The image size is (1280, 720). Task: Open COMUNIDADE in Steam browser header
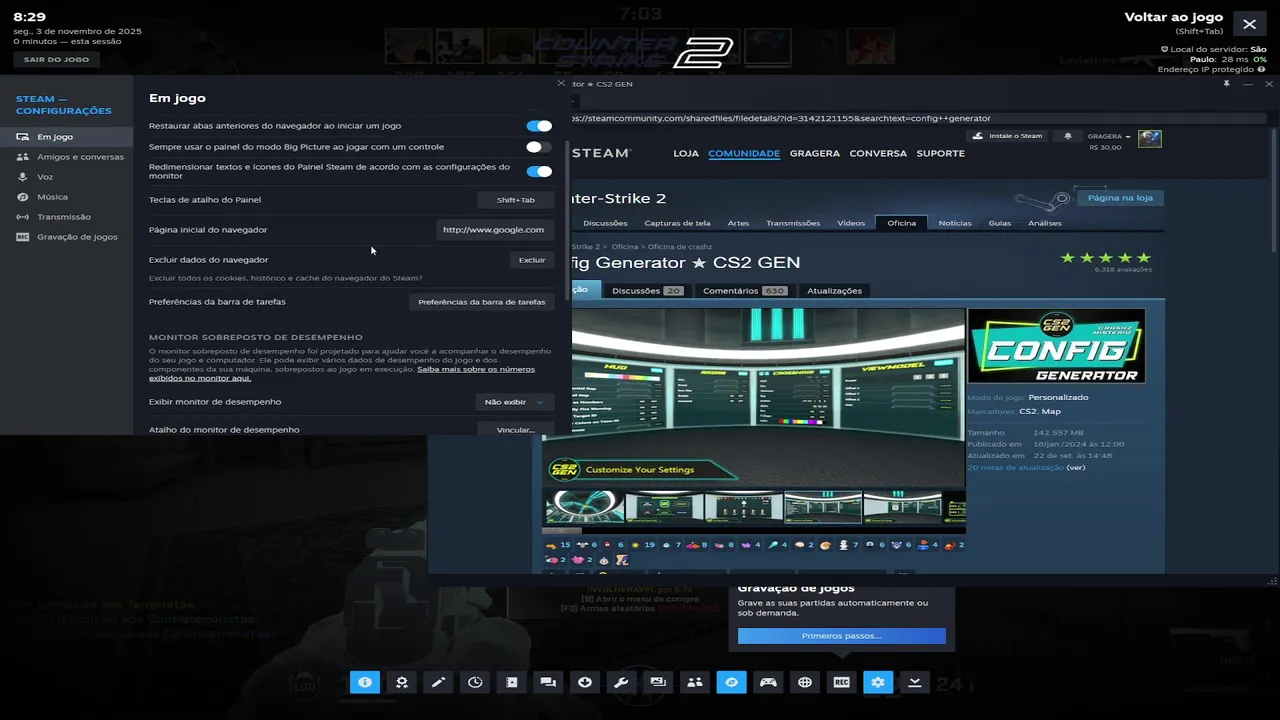click(744, 153)
